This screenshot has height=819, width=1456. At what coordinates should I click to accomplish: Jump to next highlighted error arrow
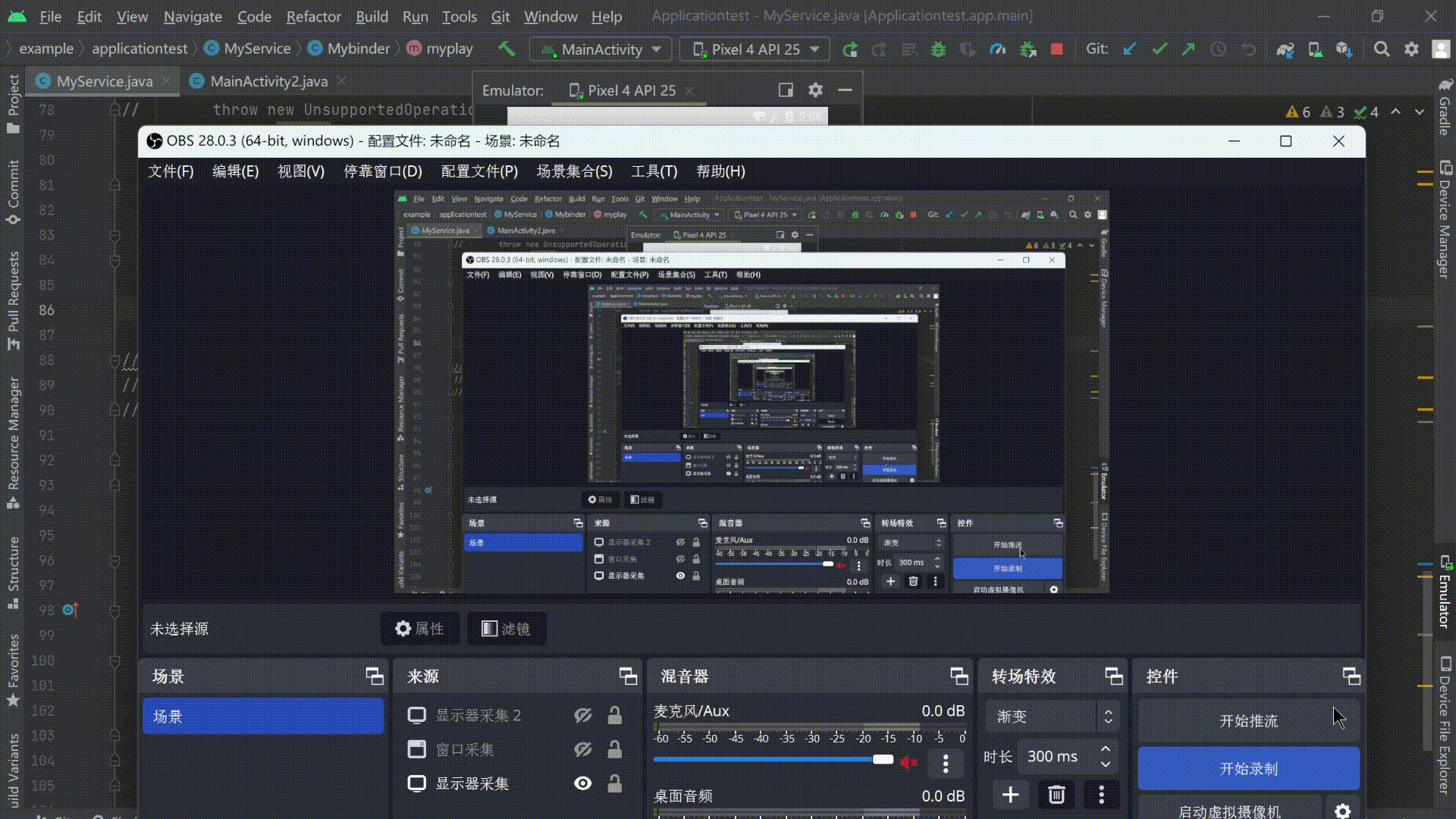(1420, 111)
